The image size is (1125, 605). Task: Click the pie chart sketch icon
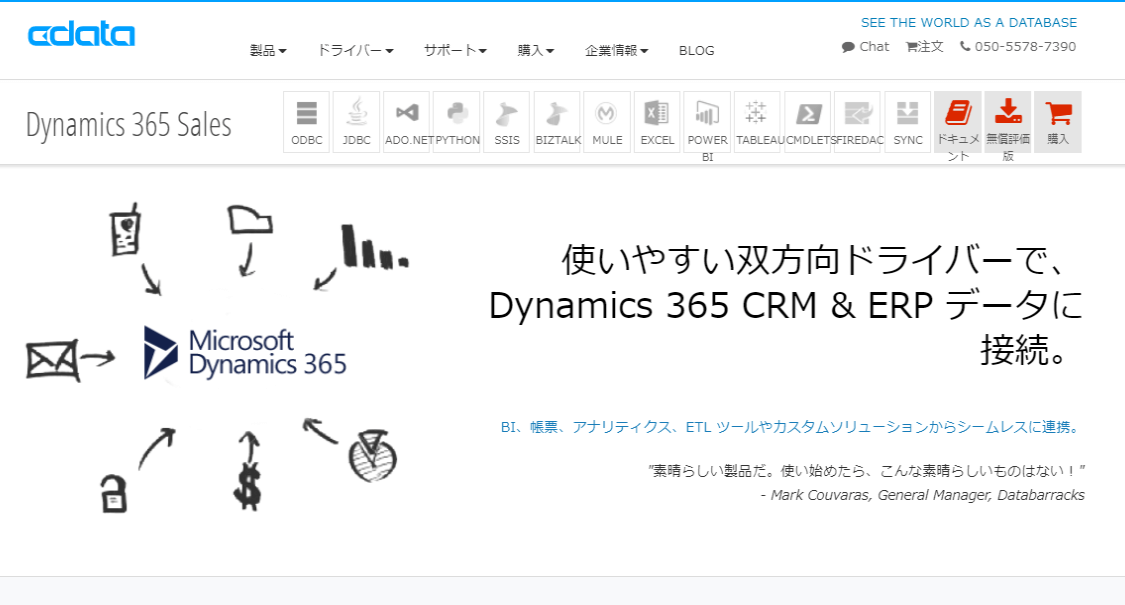[372, 456]
